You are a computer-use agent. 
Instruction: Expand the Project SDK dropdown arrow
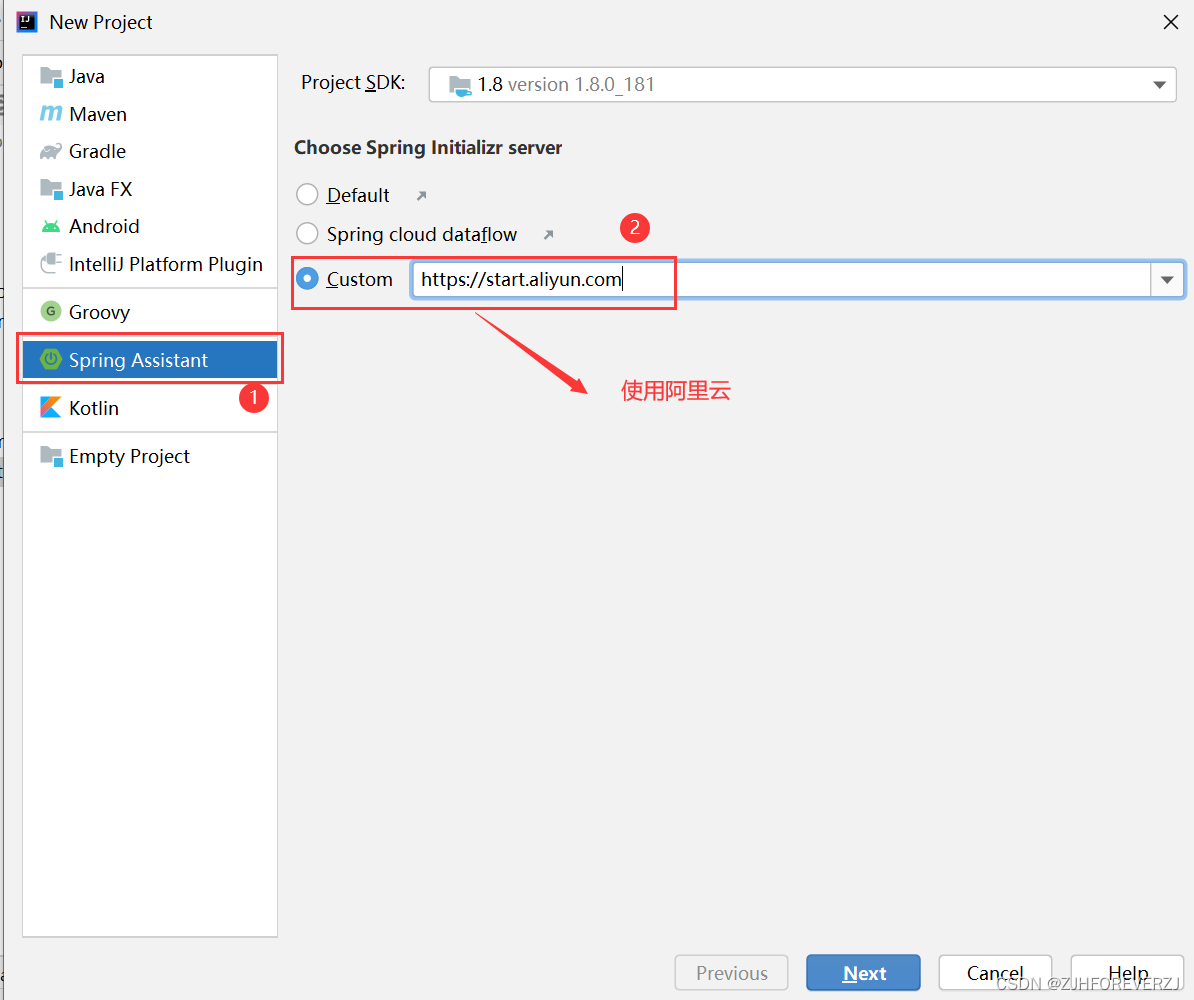click(1159, 85)
